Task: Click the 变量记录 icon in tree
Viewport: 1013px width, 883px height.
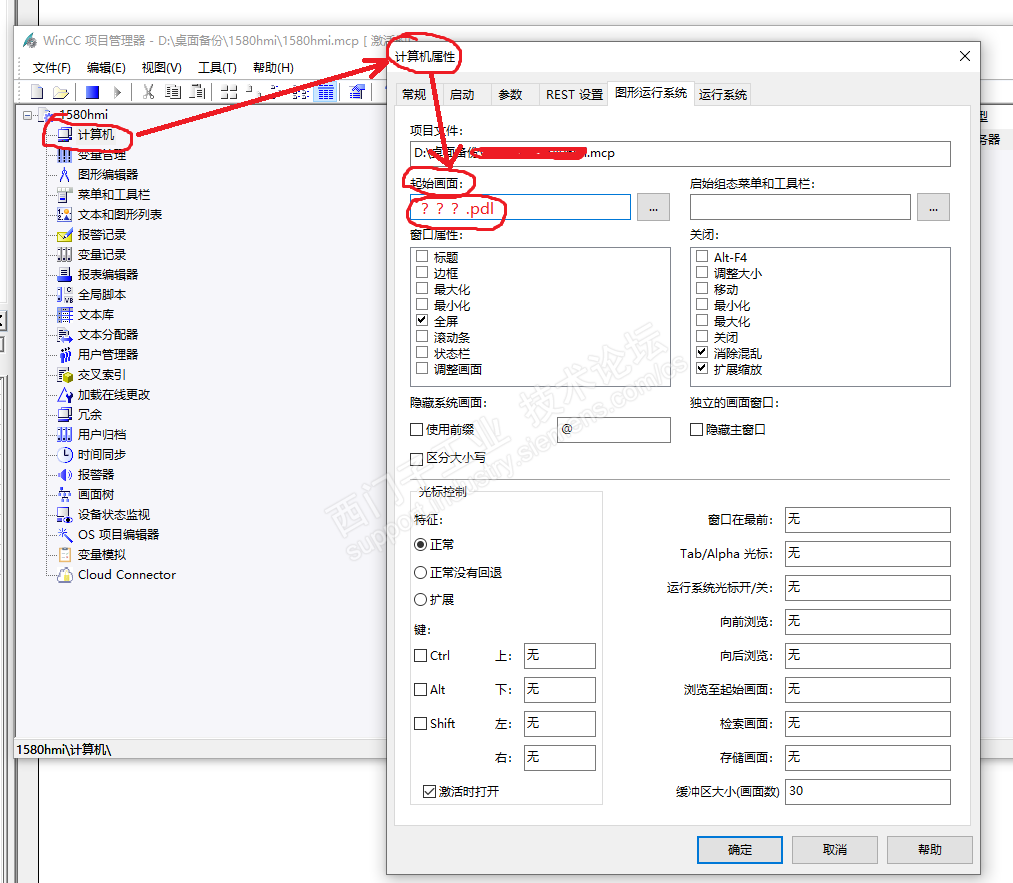Action: point(65,255)
